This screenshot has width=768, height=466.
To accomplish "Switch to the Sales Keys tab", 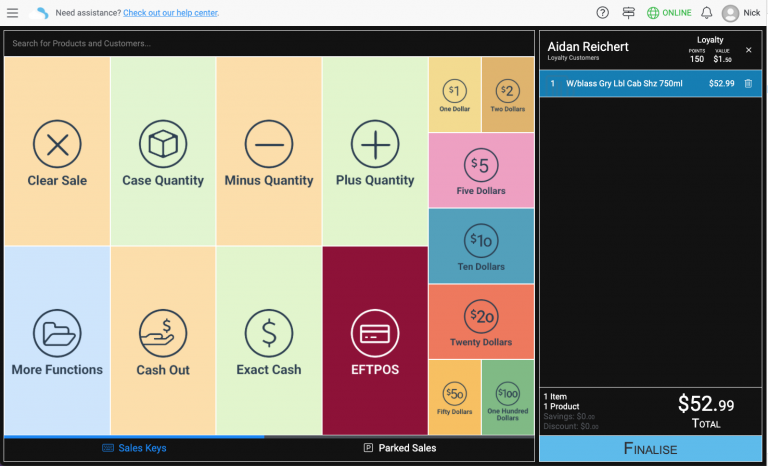I will click(134, 448).
